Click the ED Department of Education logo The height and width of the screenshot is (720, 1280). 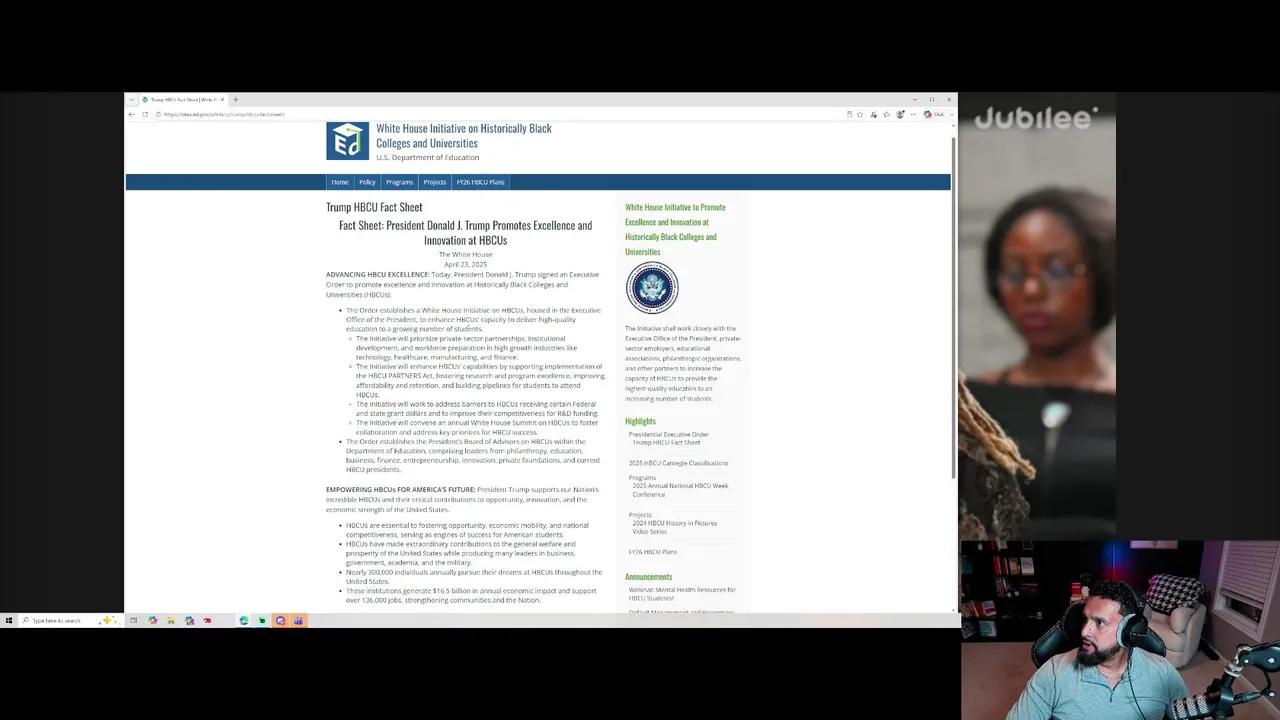[x=347, y=141]
